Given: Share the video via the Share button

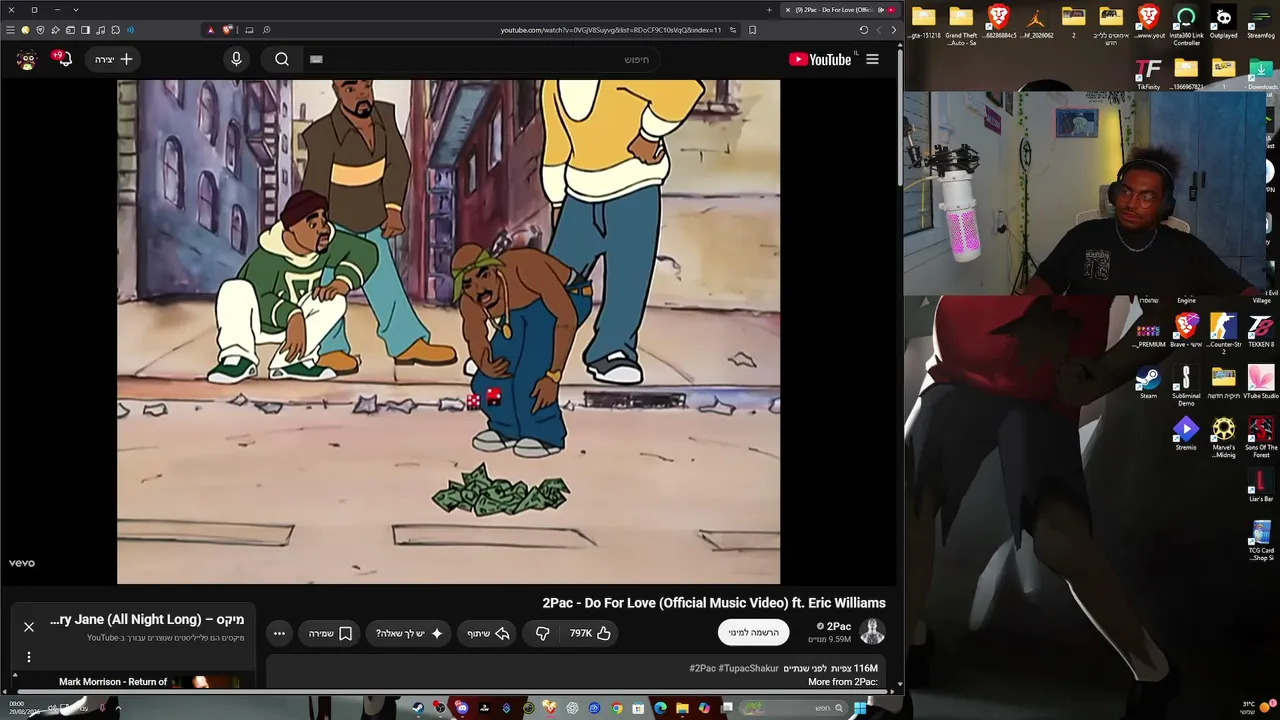Looking at the screenshot, I should tap(488, 633).
